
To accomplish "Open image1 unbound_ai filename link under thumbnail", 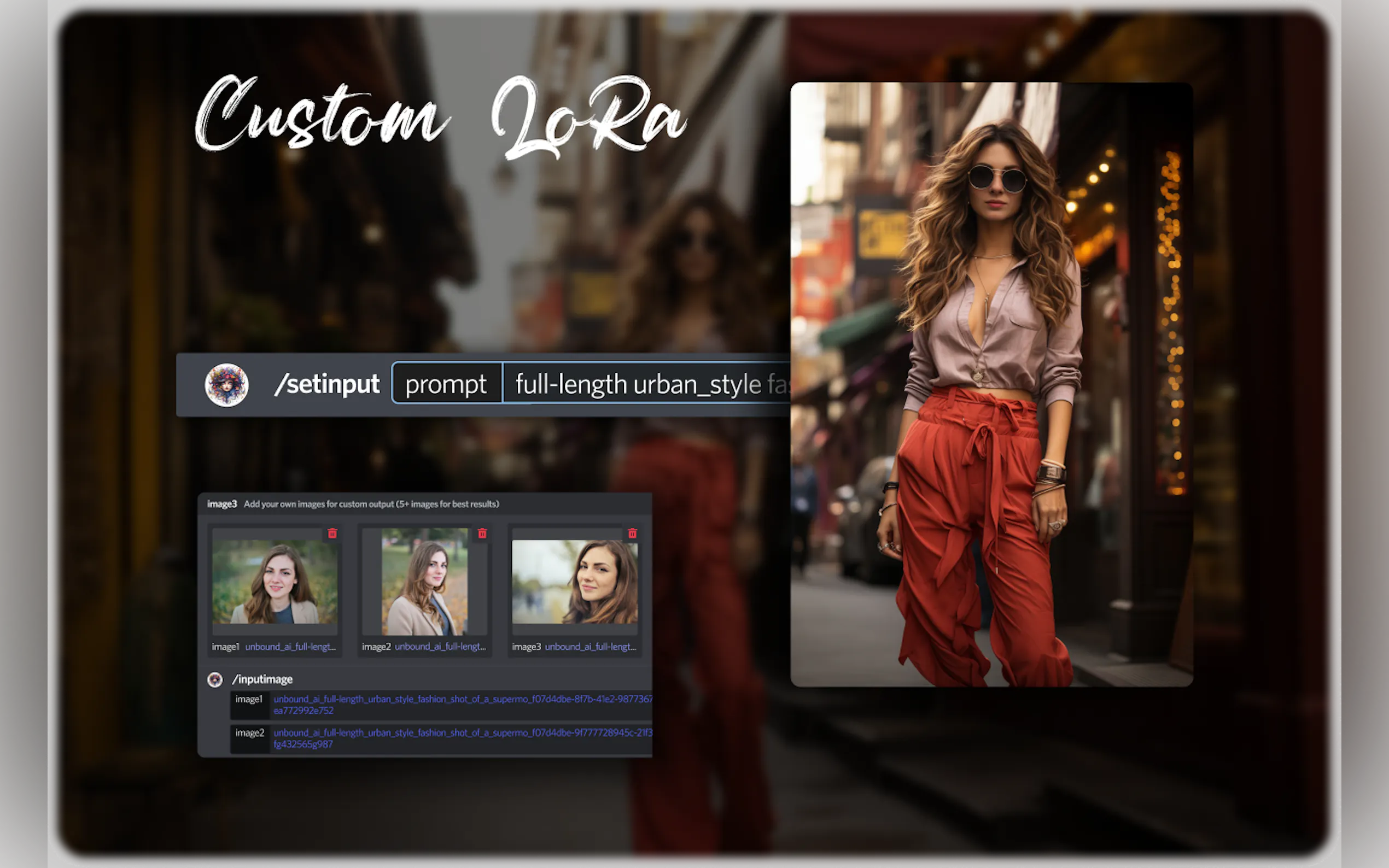I will (290, 647).
